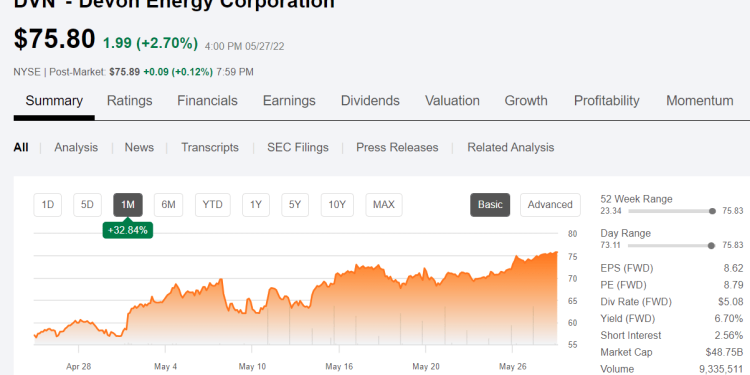
Task: Choose the YTD chart range
Action: point(212,205)
